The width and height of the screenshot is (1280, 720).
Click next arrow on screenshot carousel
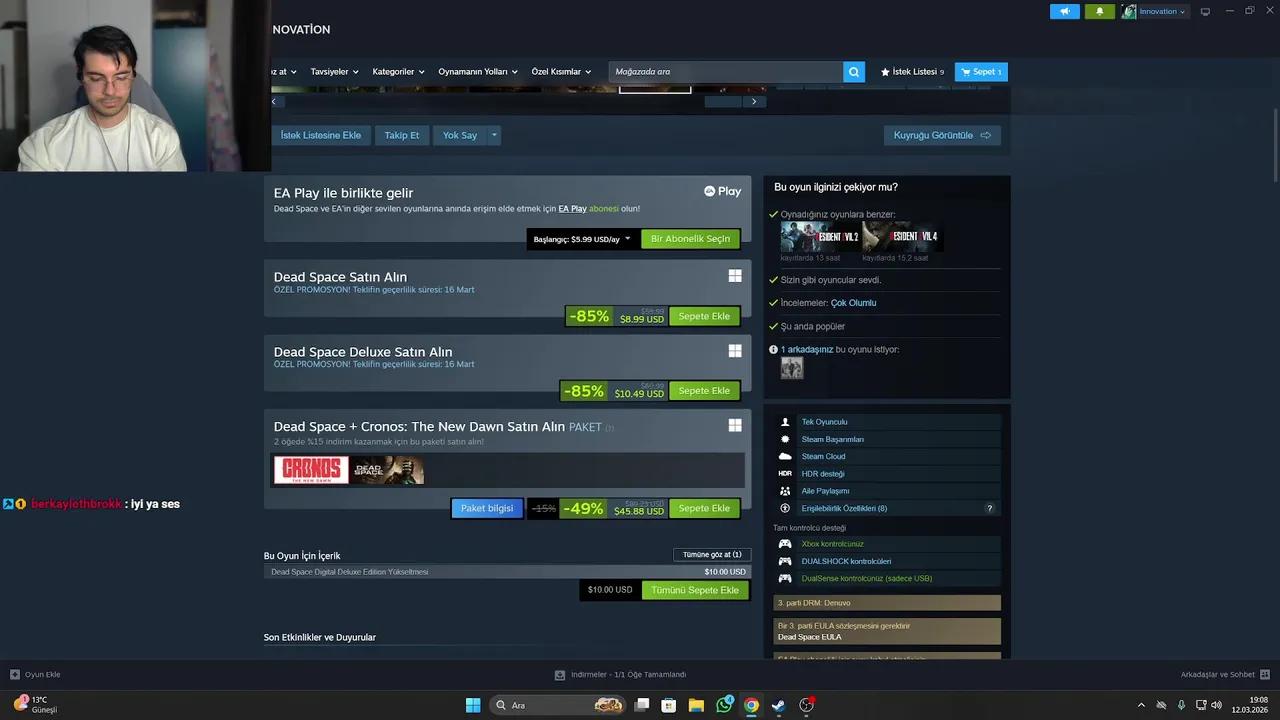pos(753,101)
